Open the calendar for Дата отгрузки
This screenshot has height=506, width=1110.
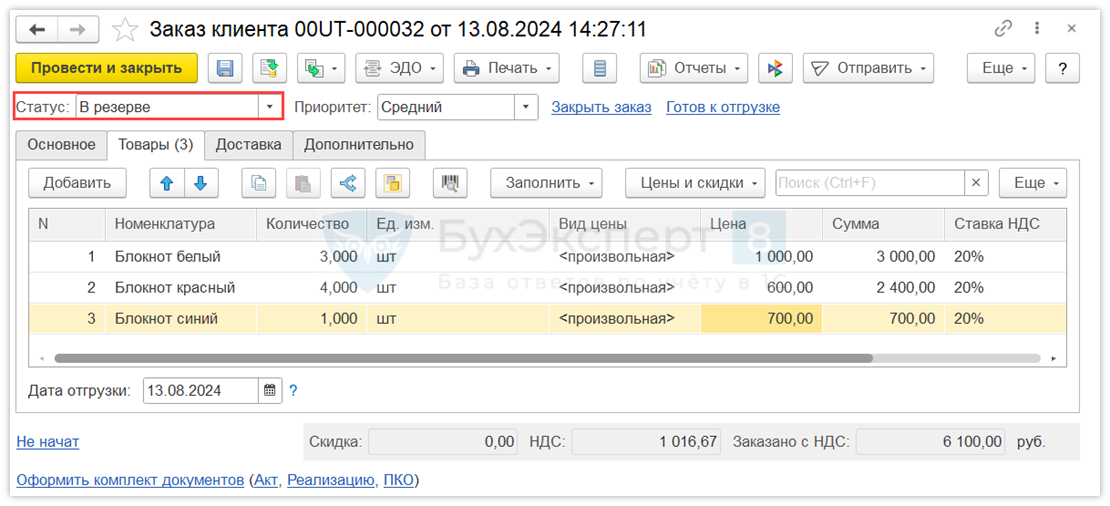pos(270,390)
